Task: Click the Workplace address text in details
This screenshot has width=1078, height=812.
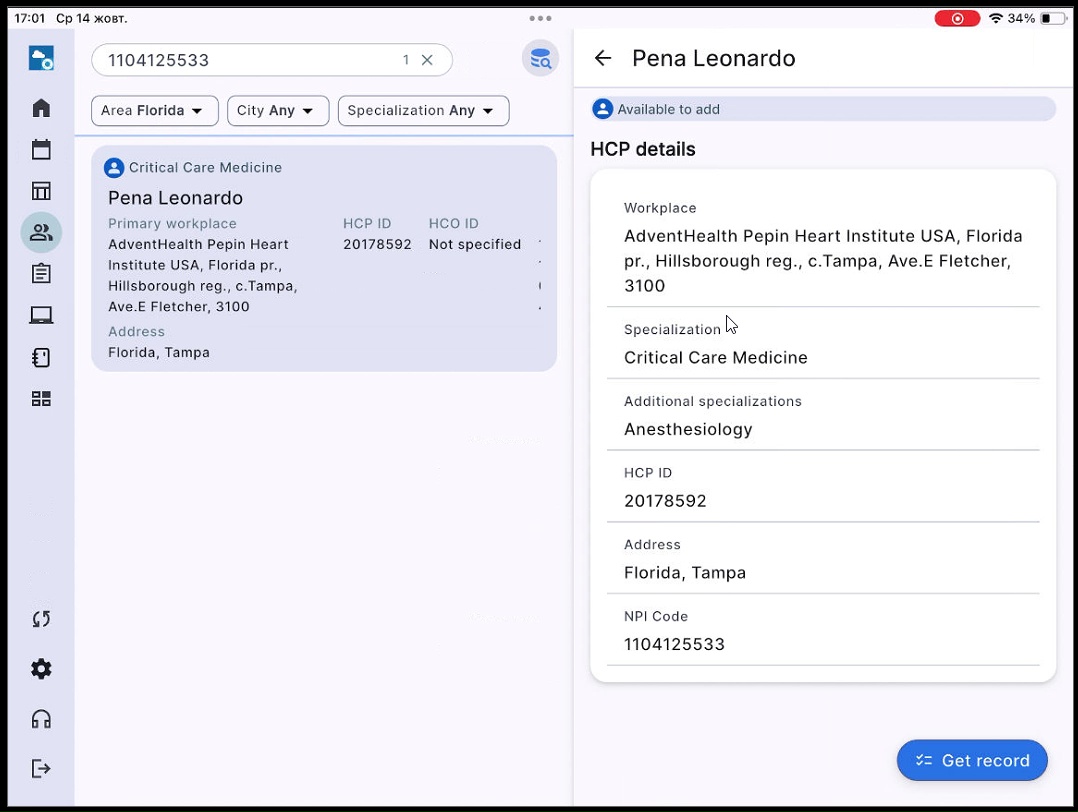Action: [823, 261]
